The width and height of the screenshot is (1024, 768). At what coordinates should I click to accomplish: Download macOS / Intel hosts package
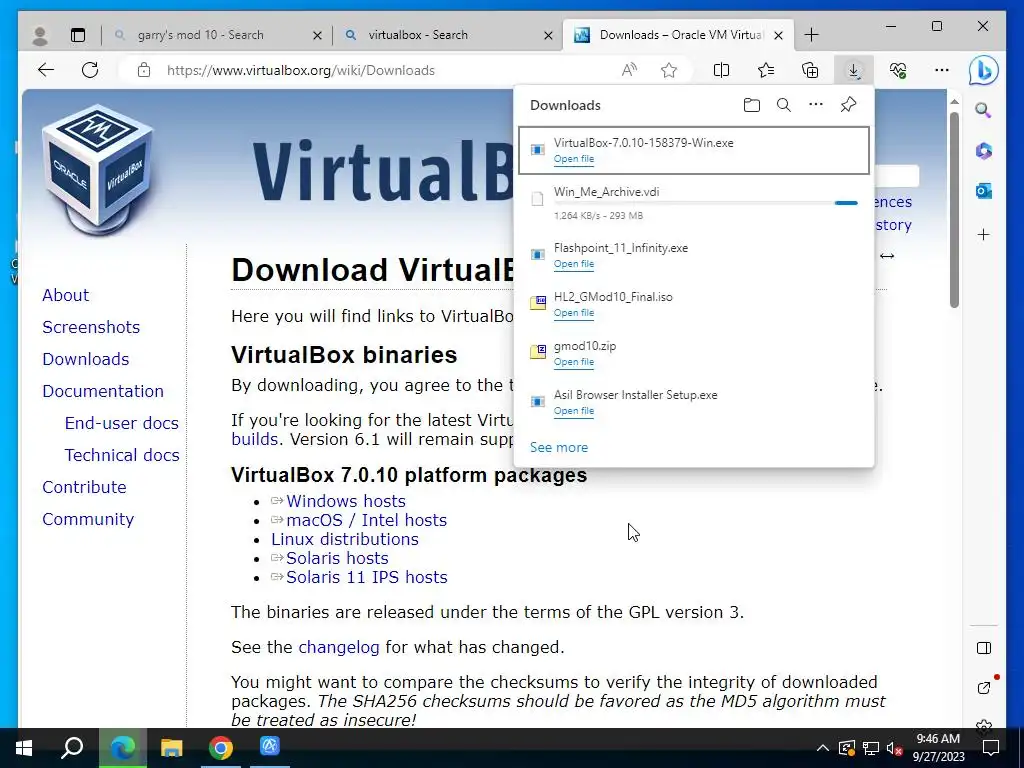coord(366,520)
